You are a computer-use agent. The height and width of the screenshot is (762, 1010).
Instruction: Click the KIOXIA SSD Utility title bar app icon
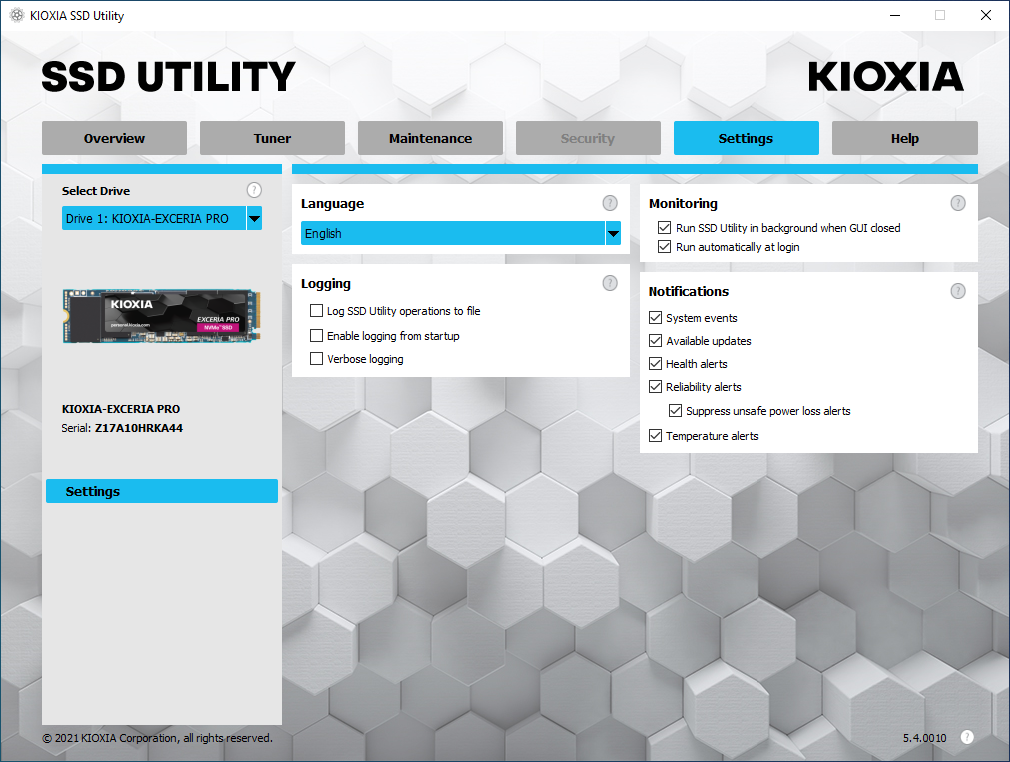pyautogui.click(x=17, y=15)
